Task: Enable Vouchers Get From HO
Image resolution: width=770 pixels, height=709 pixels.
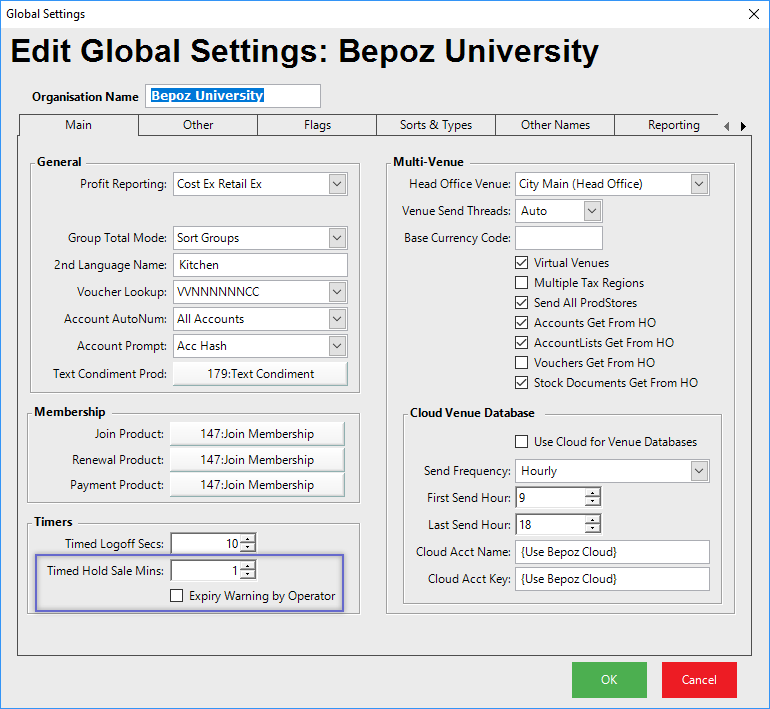Action: point(522,362)
